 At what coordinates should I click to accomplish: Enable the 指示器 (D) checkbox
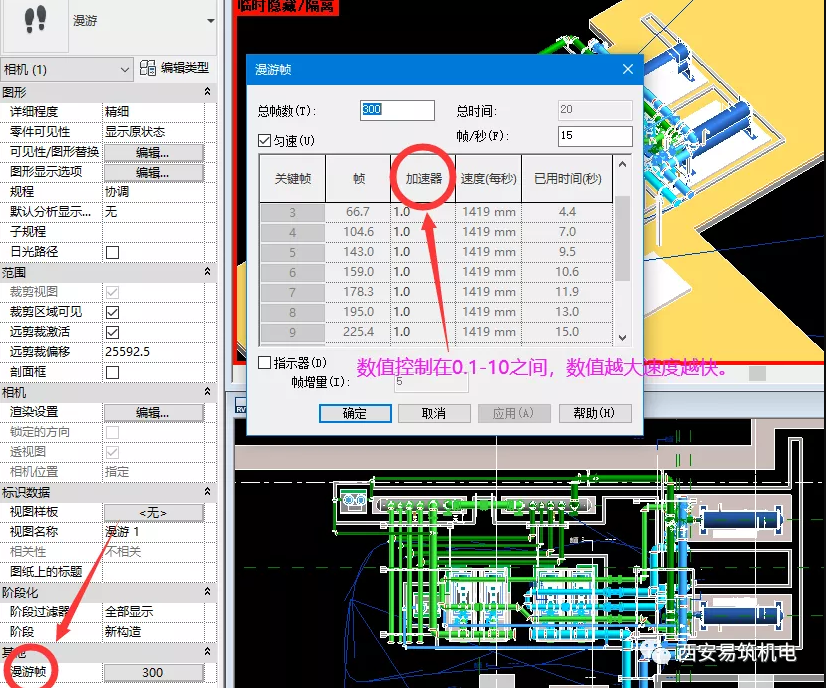[x=264, y=362]
